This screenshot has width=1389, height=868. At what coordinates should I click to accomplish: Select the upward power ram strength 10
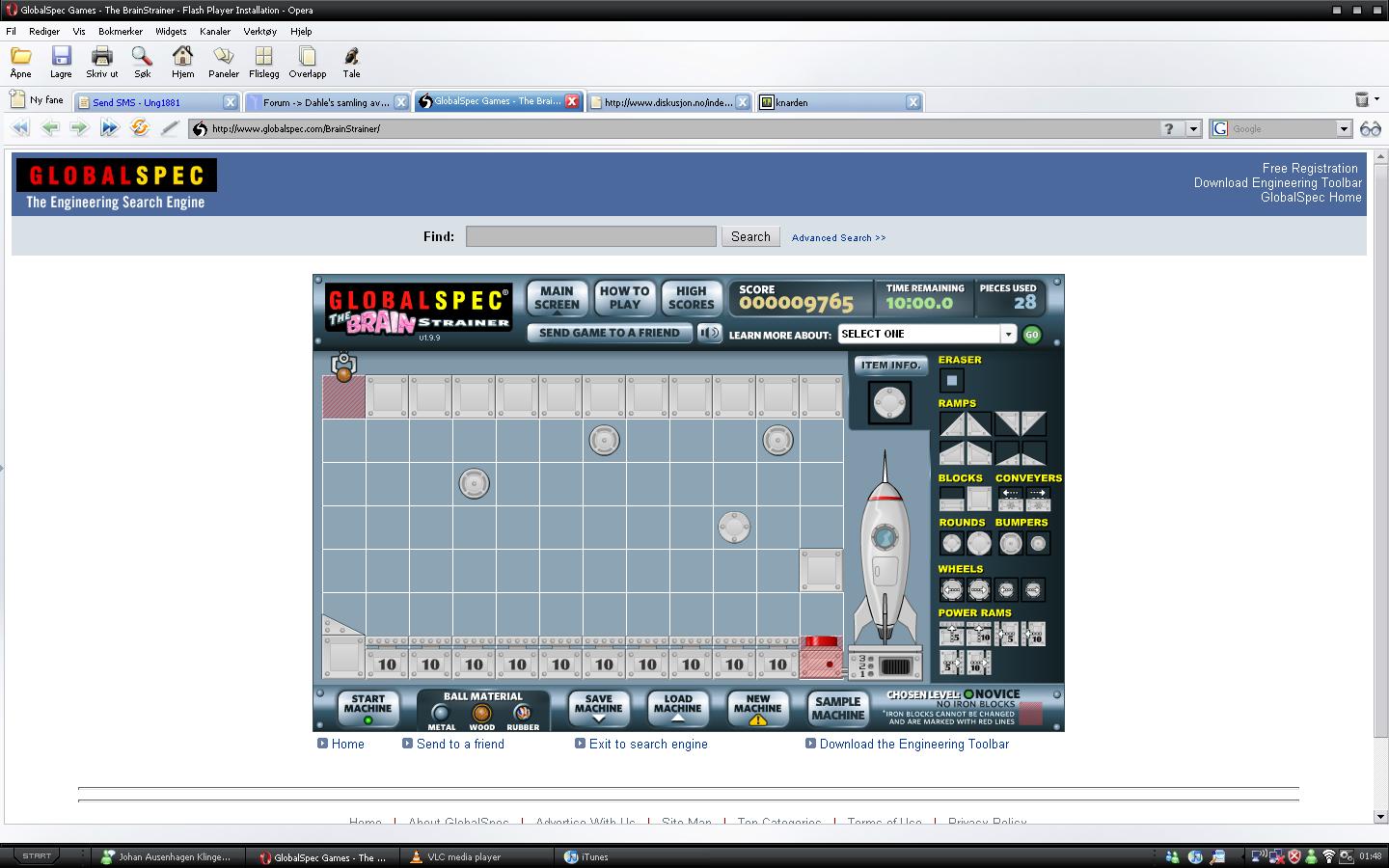(x=979, y=634)
